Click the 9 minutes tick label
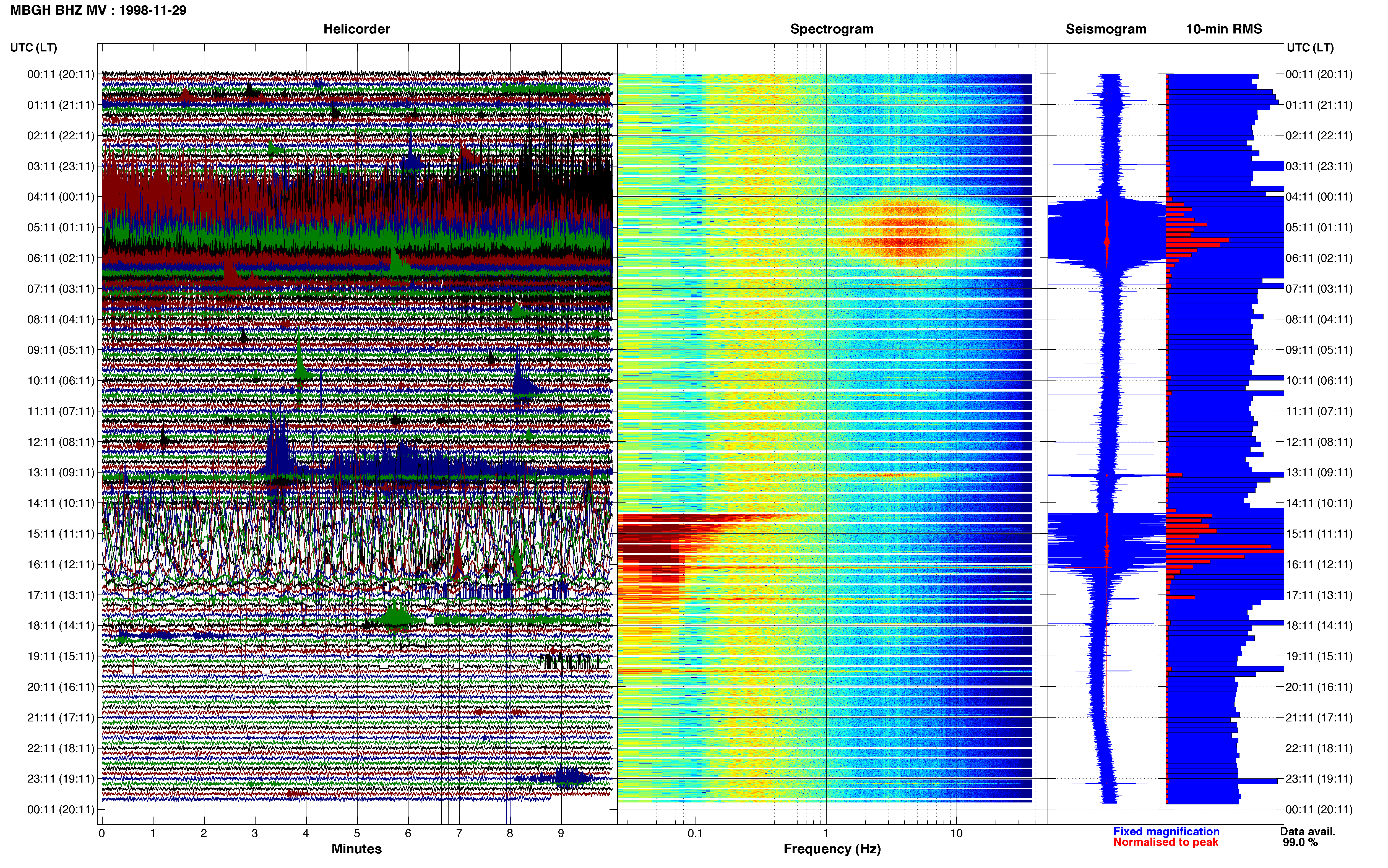Viewport: 1388px width, 868px height. 561,833
